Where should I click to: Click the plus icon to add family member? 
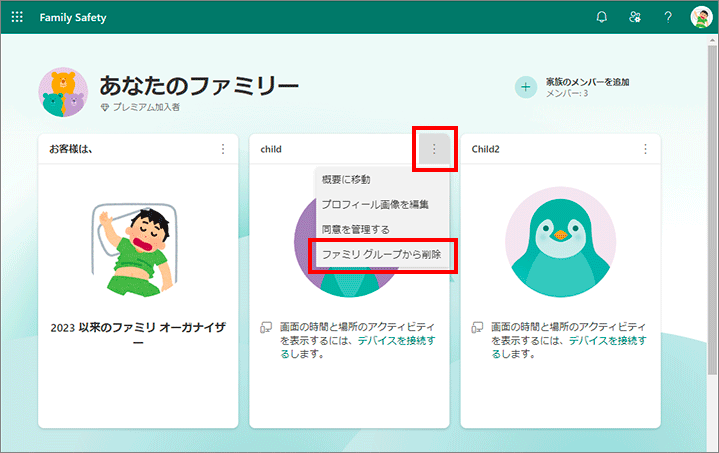tap(526, 87)
